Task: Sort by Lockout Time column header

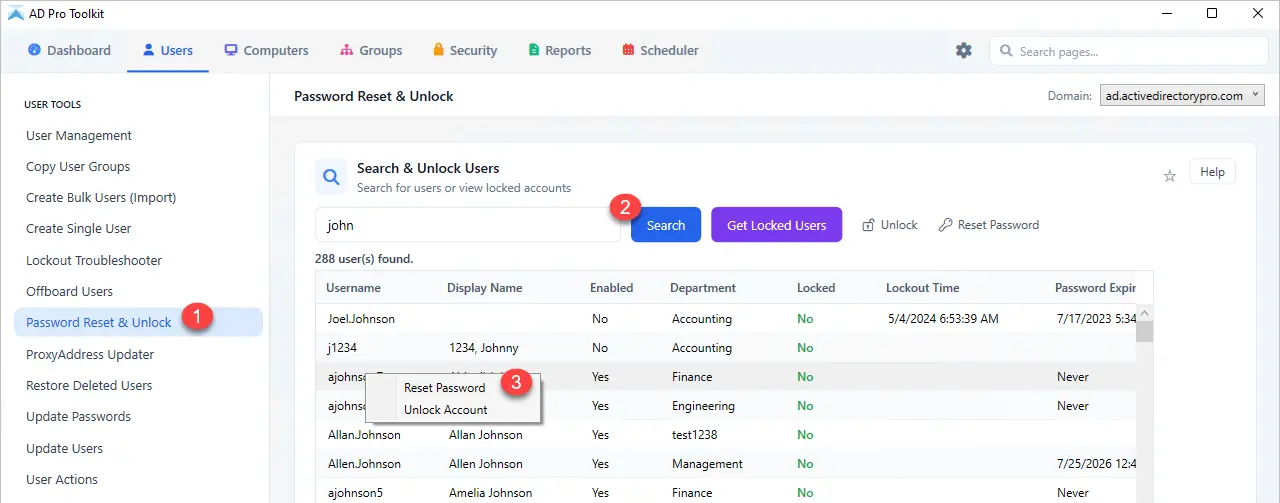Action: tap(922, 288)
